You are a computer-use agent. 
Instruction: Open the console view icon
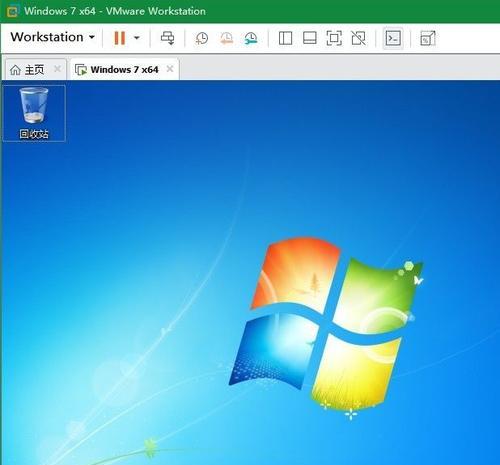pos(393,38)
